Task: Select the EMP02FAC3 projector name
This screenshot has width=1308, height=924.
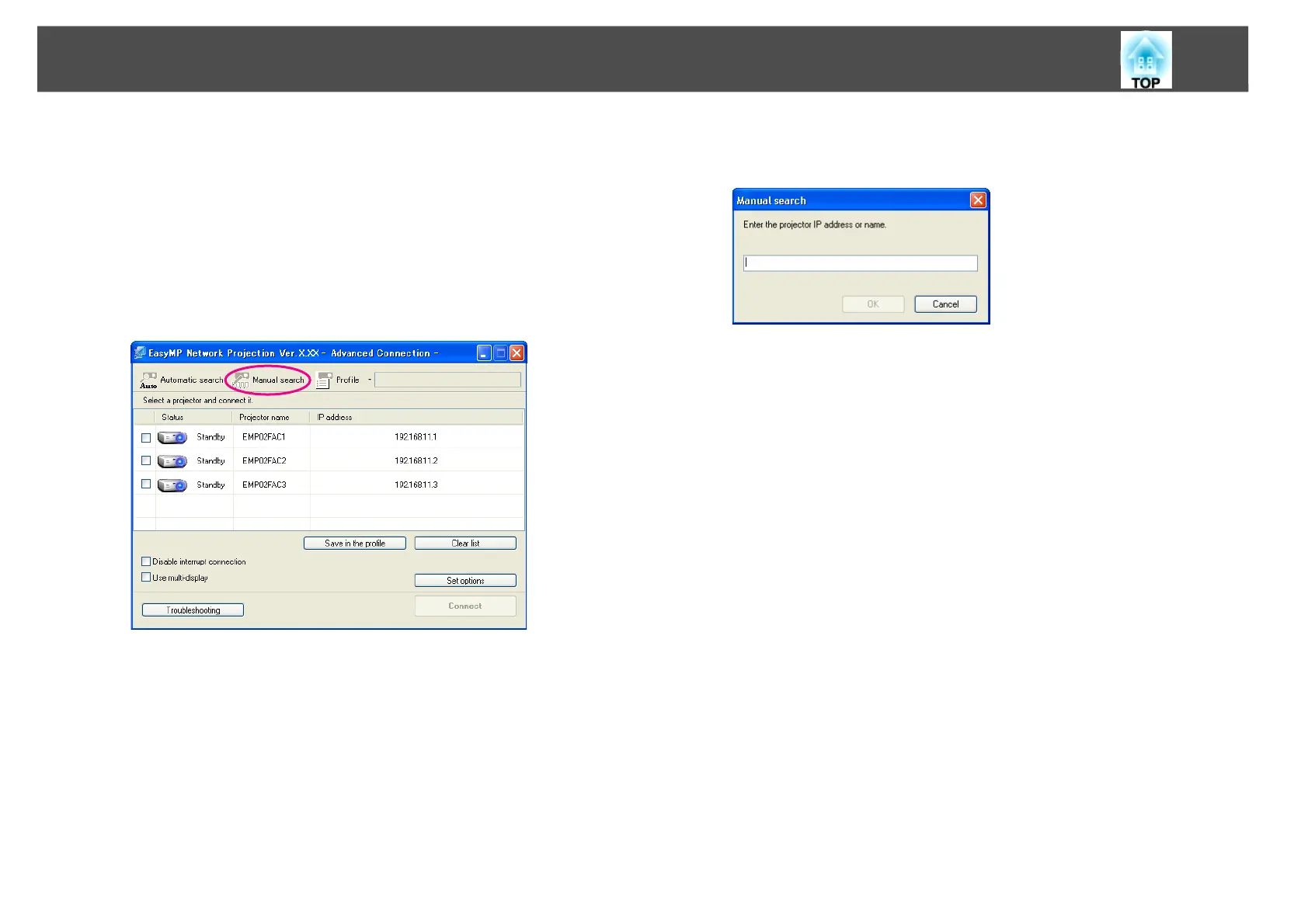Action: click(x=264, y=485)
